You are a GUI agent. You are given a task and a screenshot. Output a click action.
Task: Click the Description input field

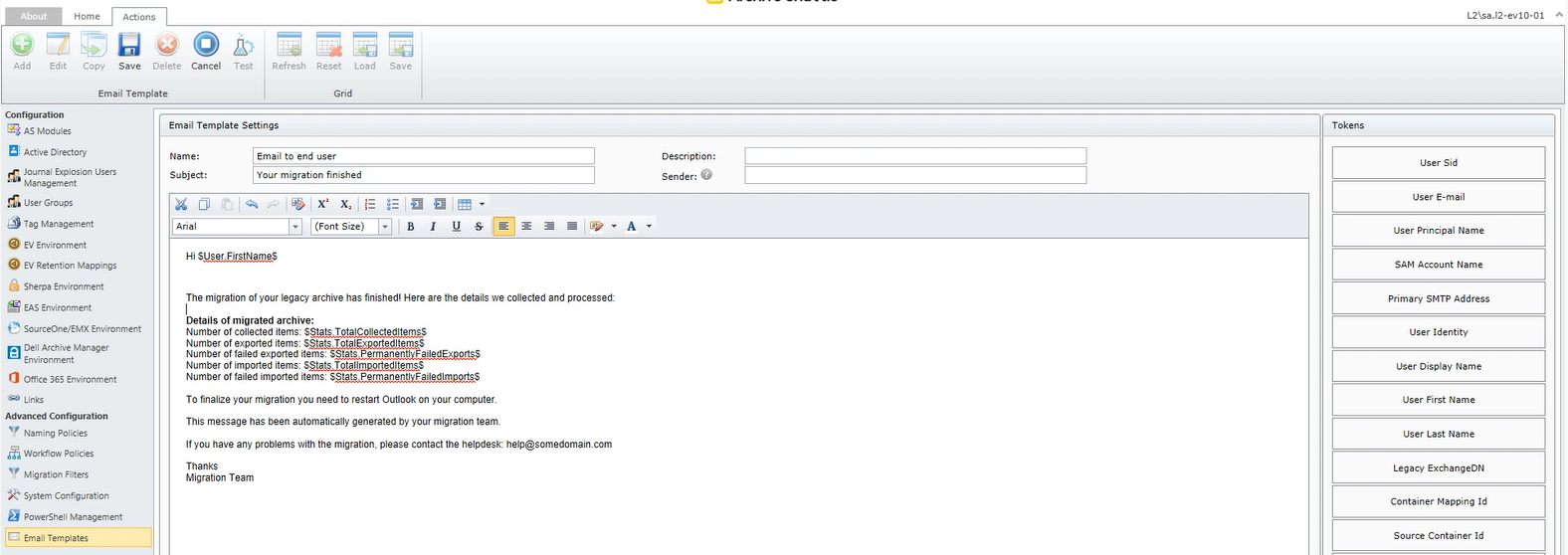click(915, 156)
